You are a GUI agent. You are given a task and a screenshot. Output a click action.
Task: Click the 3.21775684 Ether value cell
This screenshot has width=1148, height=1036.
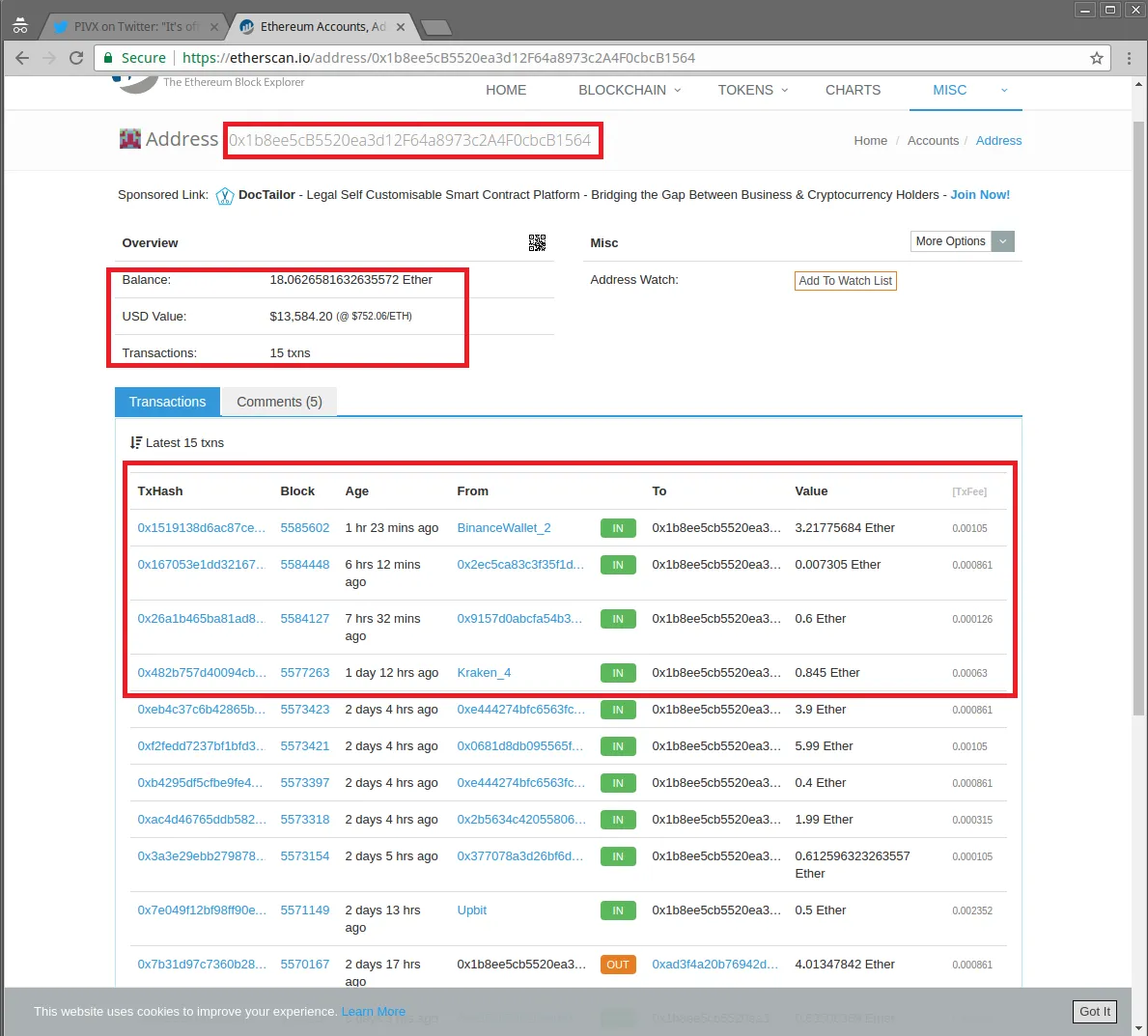pyautogui.click(x=845, y=528)
